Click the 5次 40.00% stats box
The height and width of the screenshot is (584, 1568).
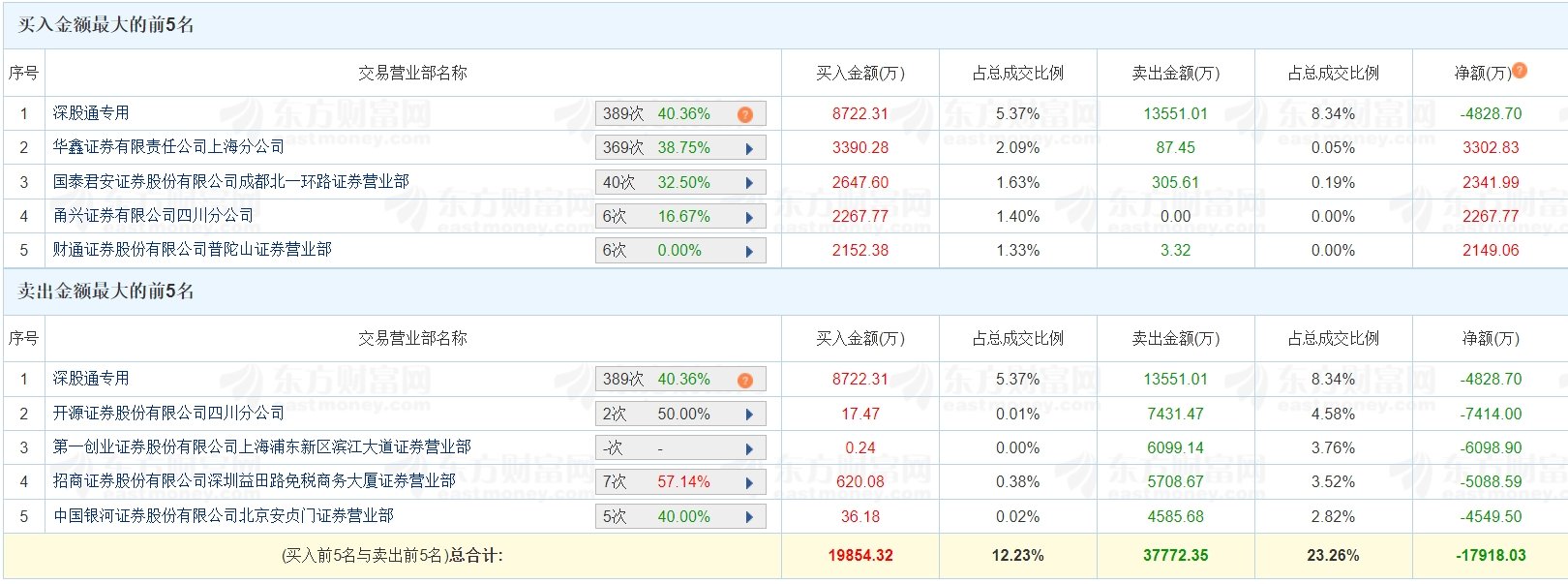pyautogui.click(x=680, y=516)
